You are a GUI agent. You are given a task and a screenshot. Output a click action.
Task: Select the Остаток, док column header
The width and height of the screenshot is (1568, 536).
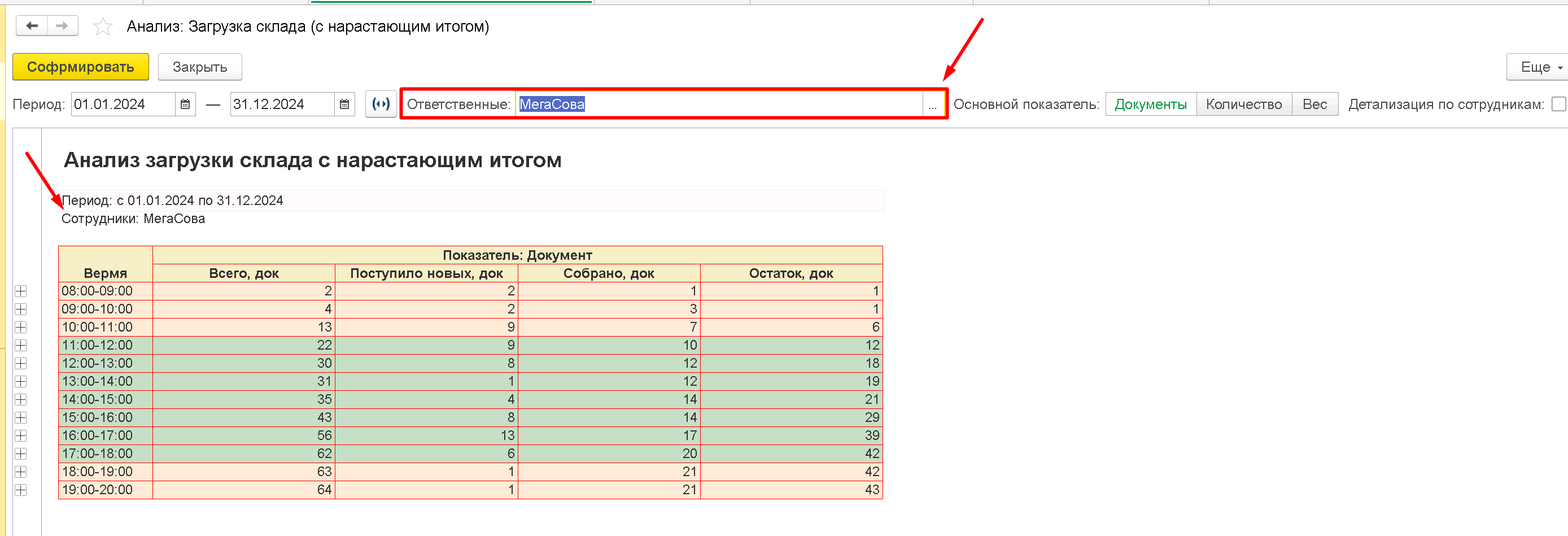click(x=791, y=273)
